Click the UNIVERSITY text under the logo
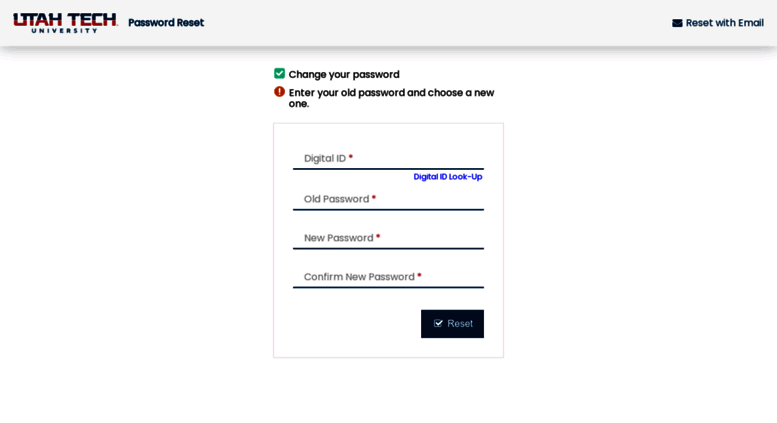Image resolution: width=777 pixels, height=423 pixels. pos(64,31)
